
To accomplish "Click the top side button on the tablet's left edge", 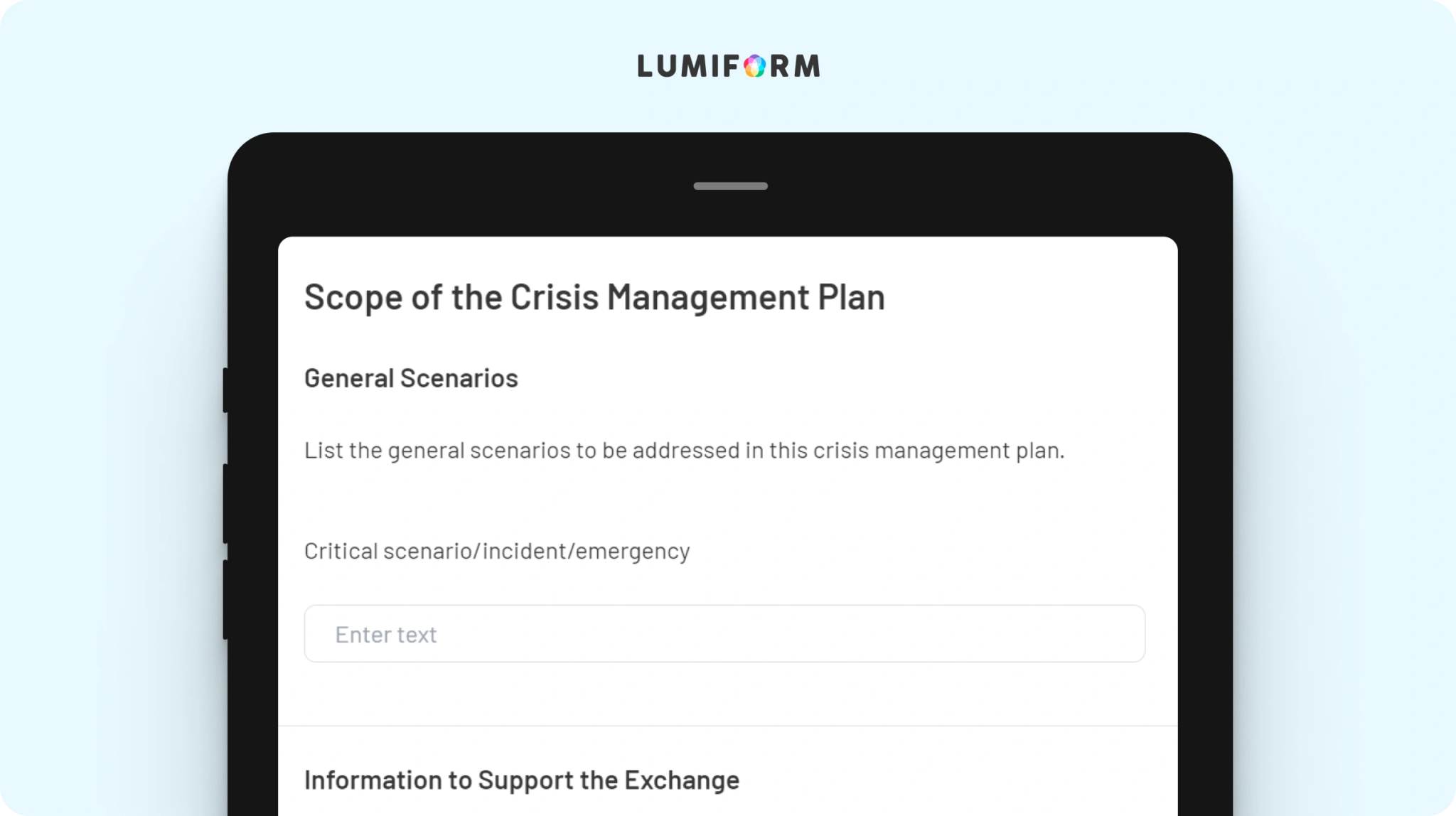I will tap(225, 390).
